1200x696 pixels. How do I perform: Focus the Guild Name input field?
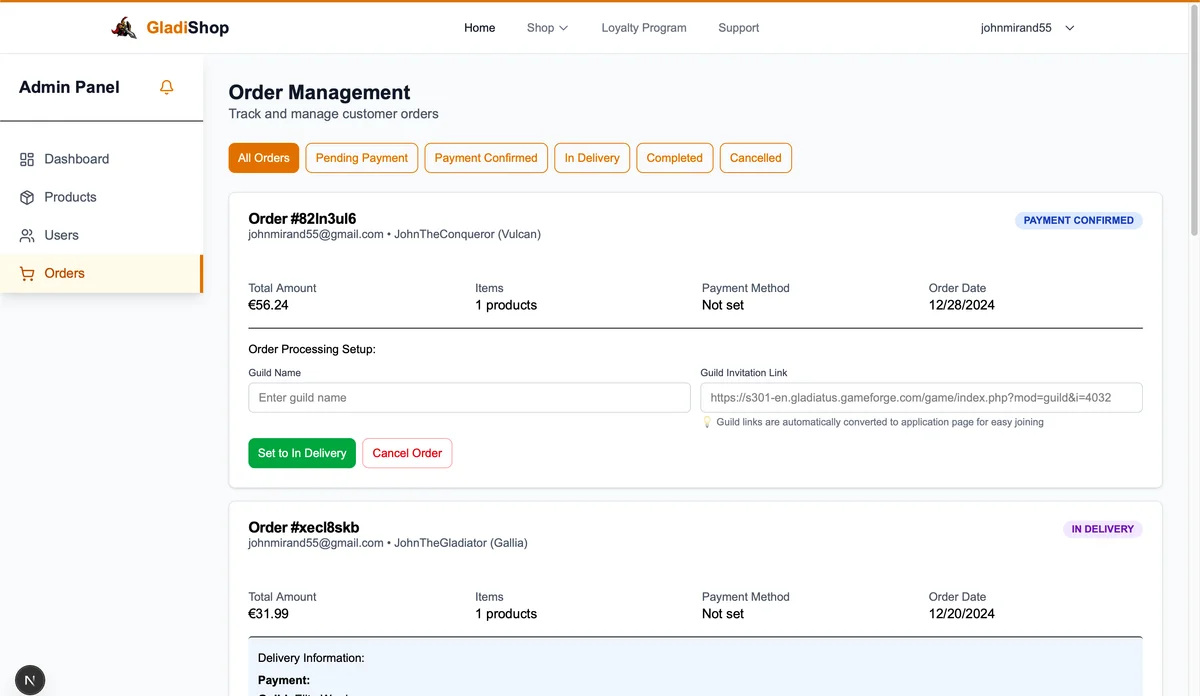click(x=469, y=397)
